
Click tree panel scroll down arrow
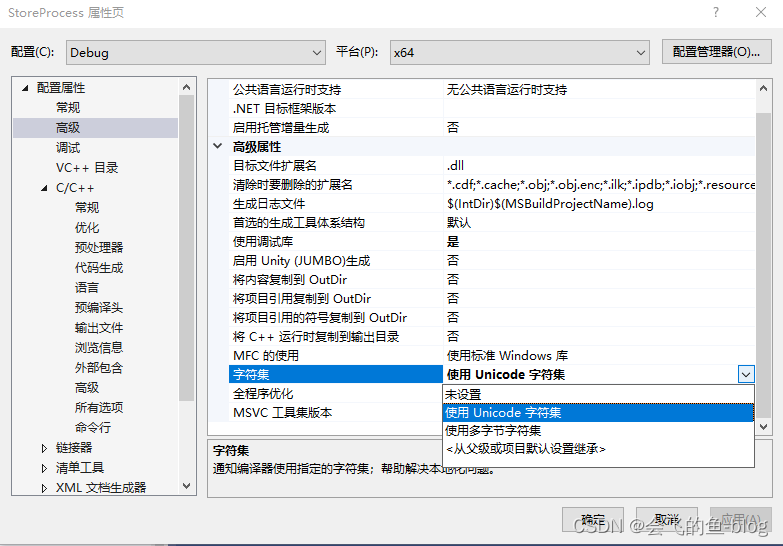(187, 486)
